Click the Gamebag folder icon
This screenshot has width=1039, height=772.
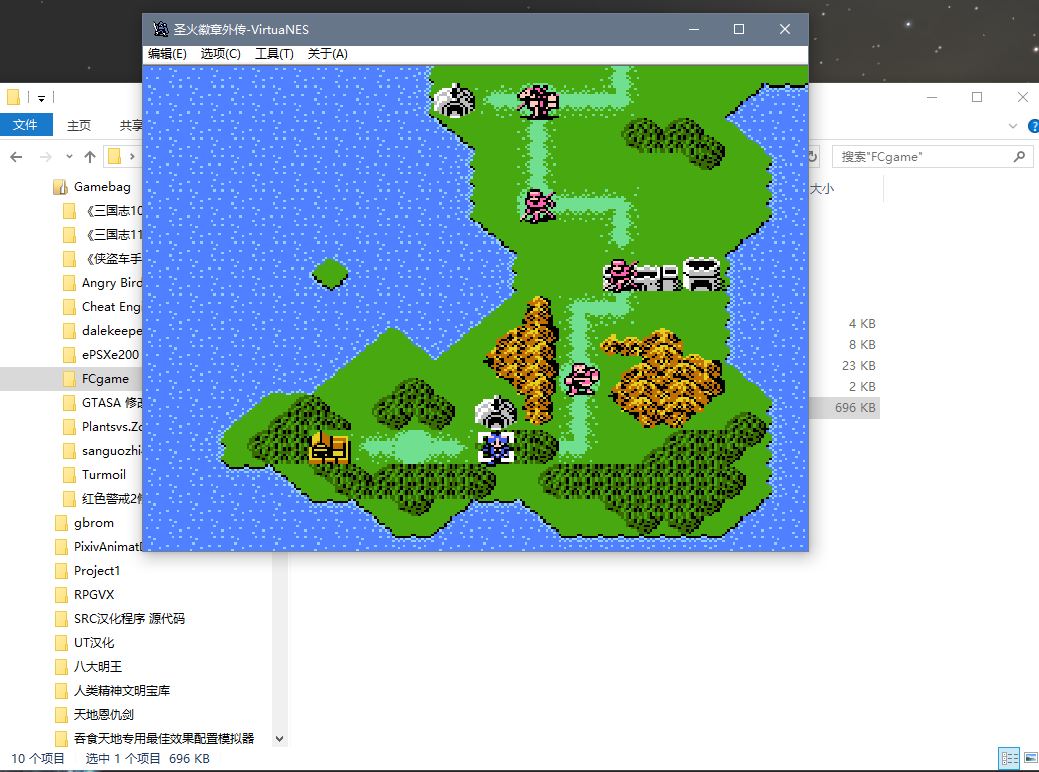tap(60, 187)
